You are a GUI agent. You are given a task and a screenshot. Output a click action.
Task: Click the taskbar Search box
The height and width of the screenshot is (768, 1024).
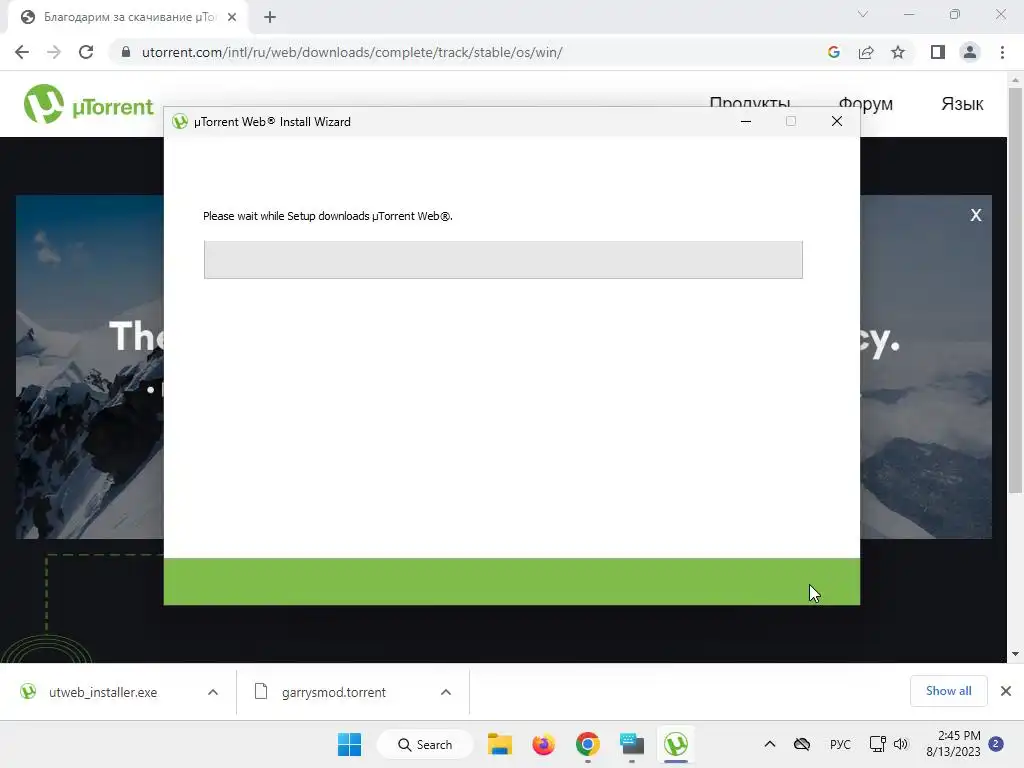[425, 744]
